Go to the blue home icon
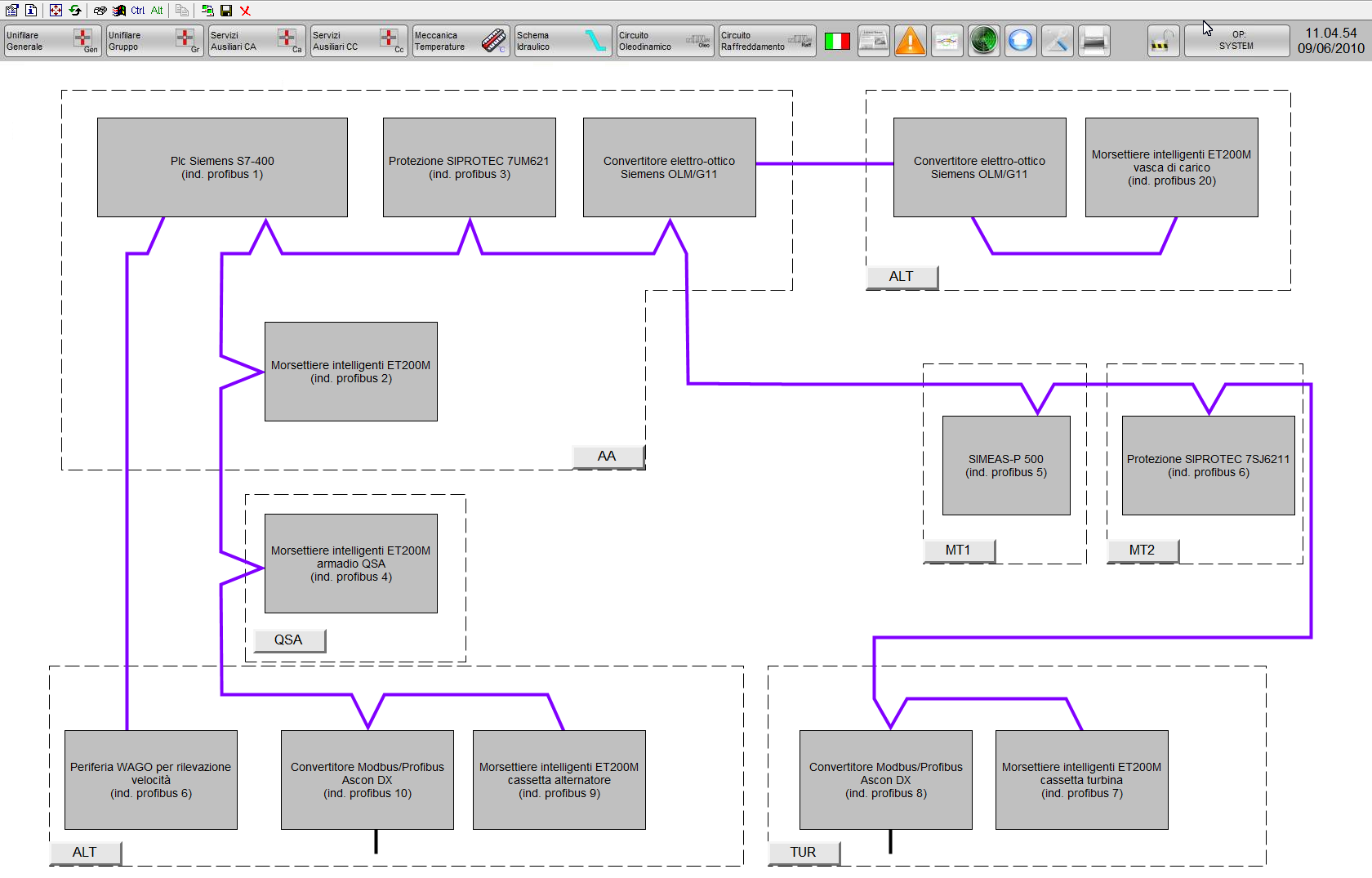Viewport: 1372px width, 878px height. [1021, 41]
